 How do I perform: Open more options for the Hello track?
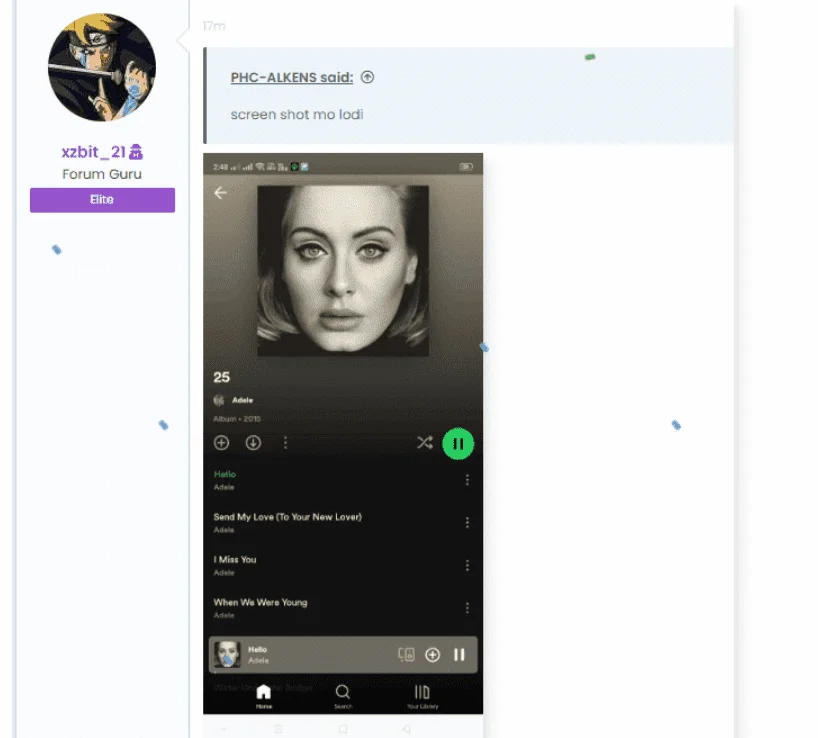coord(467,480)
